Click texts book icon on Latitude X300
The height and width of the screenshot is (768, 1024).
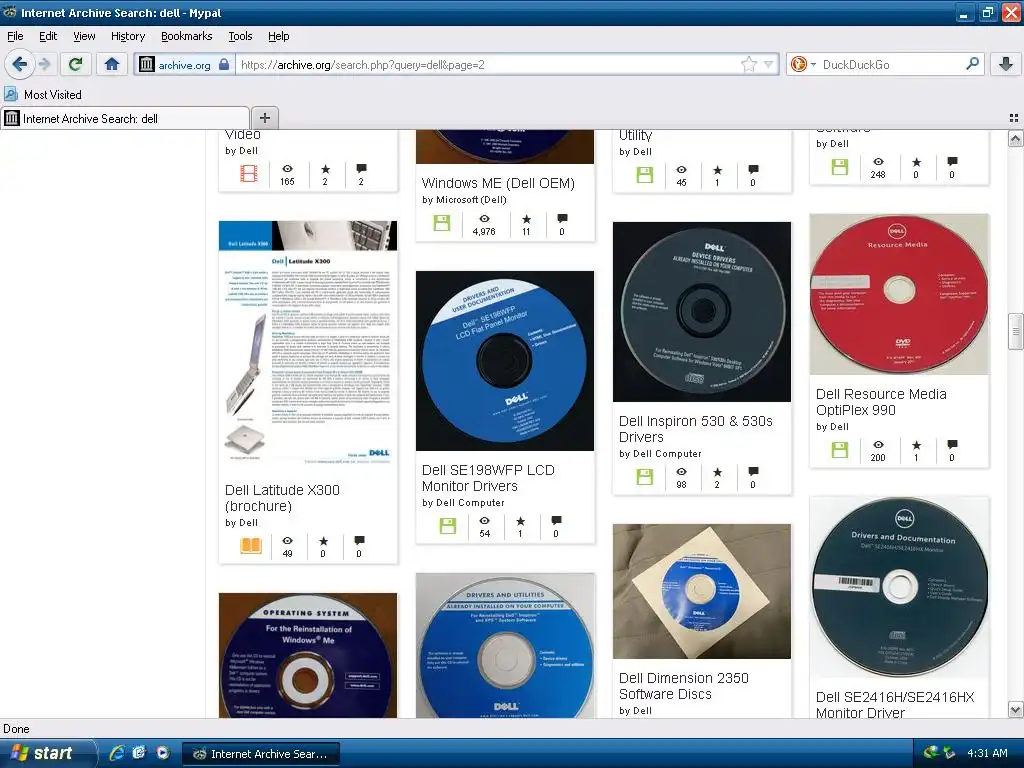[x=251, y=545]
